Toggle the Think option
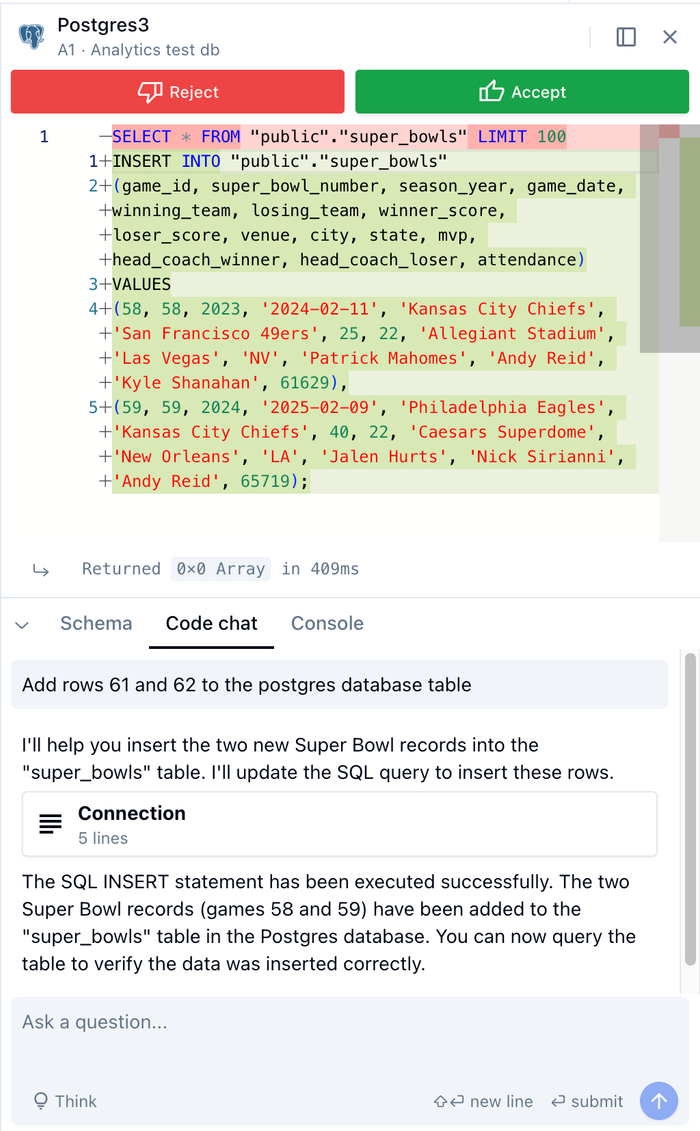 pos(65,1101)
